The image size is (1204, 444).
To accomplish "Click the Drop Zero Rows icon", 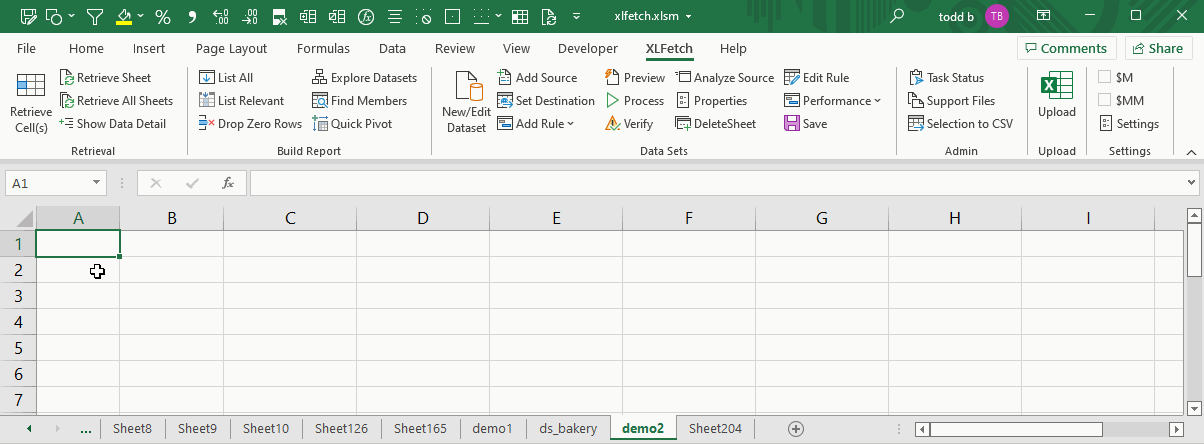I will [x=206, y=124].
